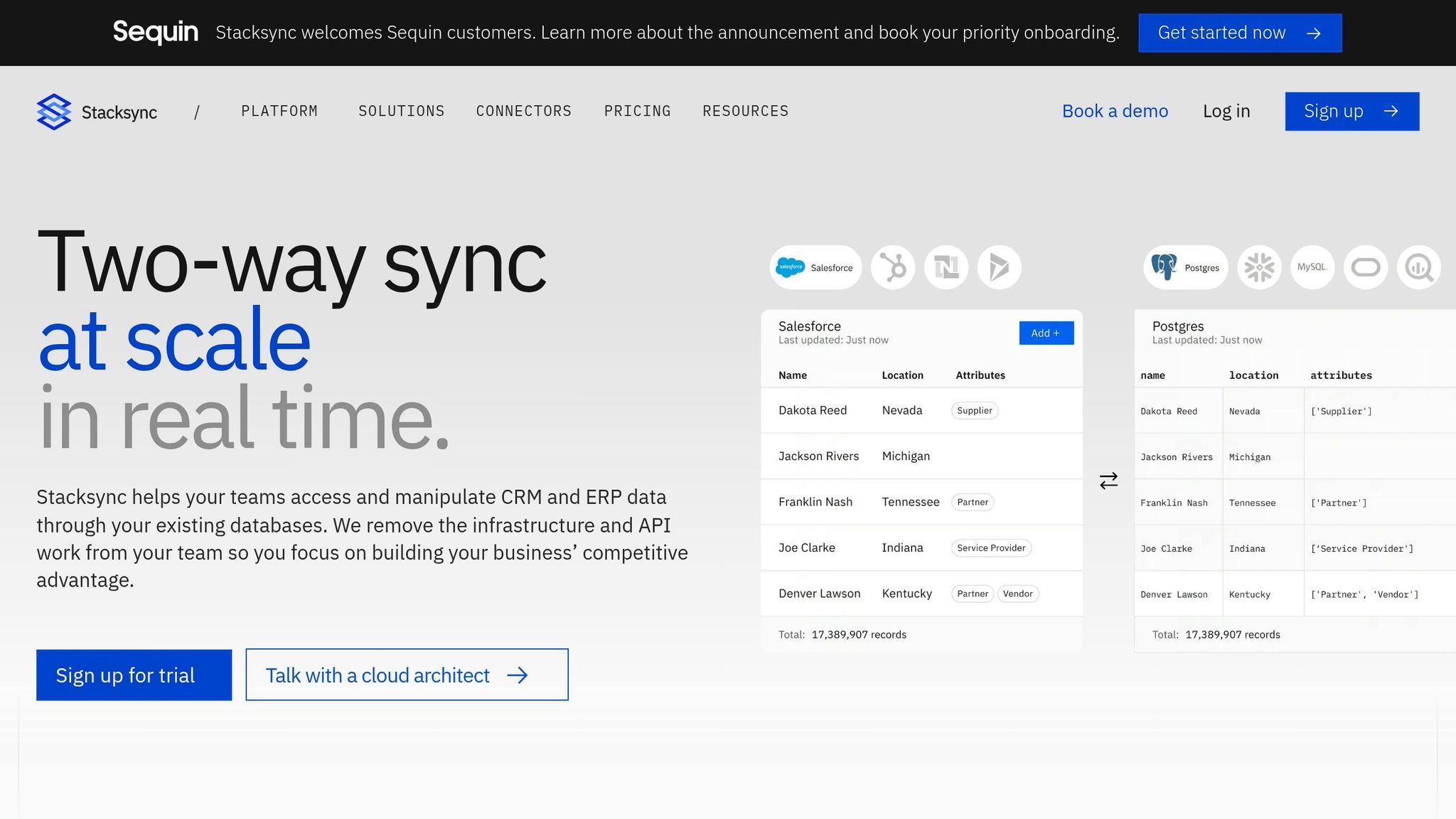
Task: Click Tennessee in the Salesforce table
Action: [x=911, y=502]
